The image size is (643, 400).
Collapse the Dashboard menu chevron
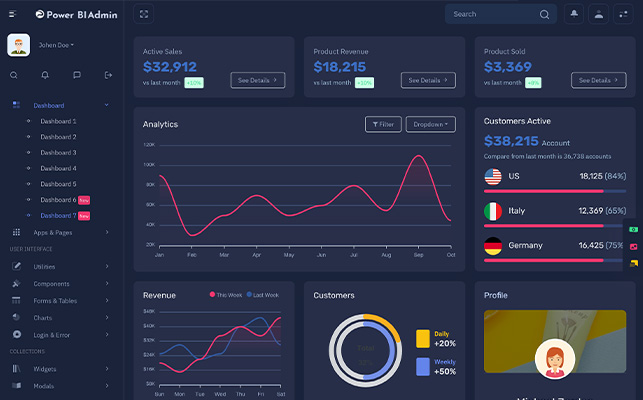click(107, 105)
